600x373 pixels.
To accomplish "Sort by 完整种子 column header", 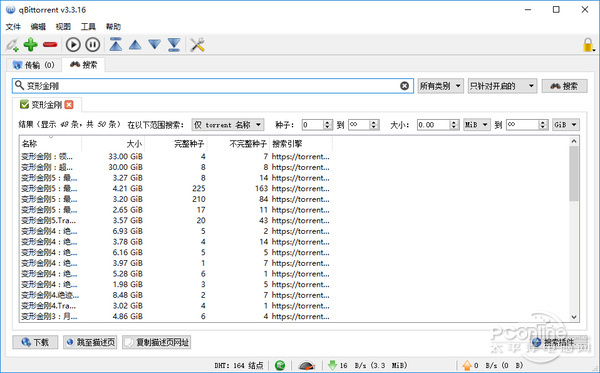I will click(x=176, y=144).
